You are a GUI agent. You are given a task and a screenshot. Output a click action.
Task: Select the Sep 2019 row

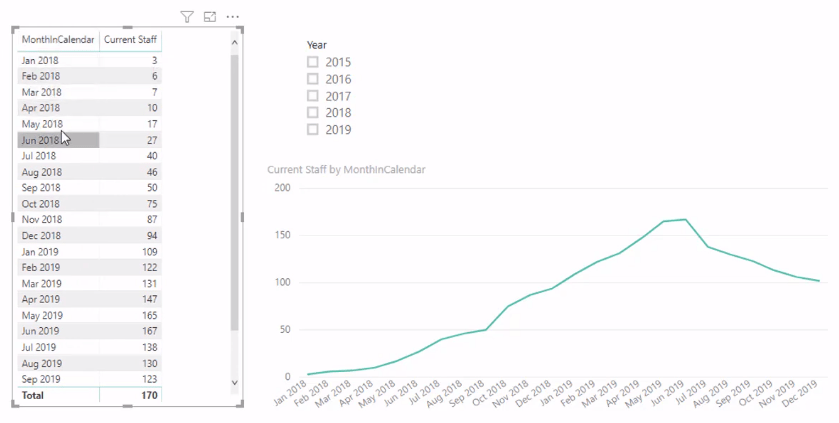pos(89,379)
